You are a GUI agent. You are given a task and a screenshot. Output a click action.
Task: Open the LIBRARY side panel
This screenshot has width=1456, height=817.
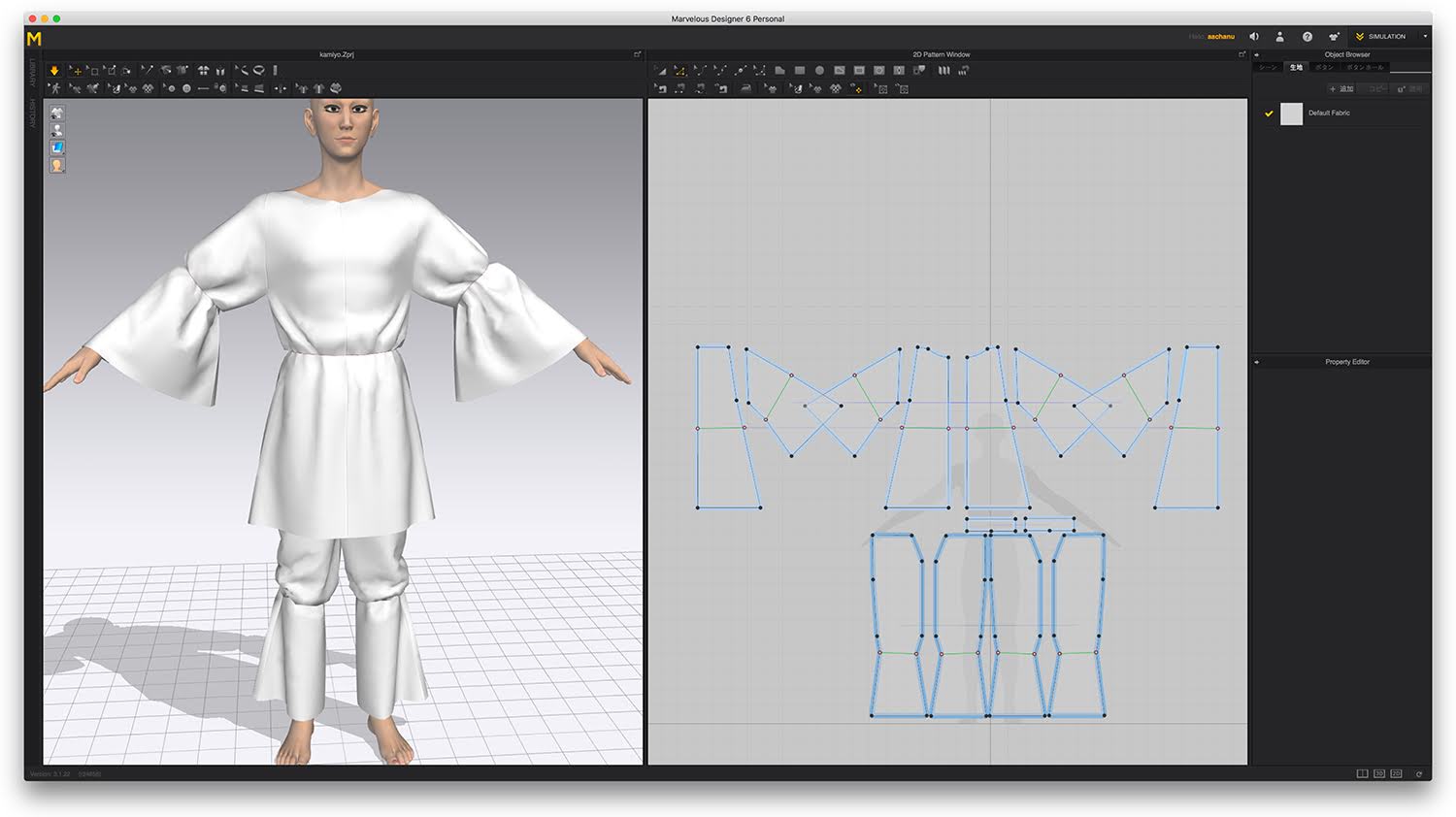coord(32,74)
